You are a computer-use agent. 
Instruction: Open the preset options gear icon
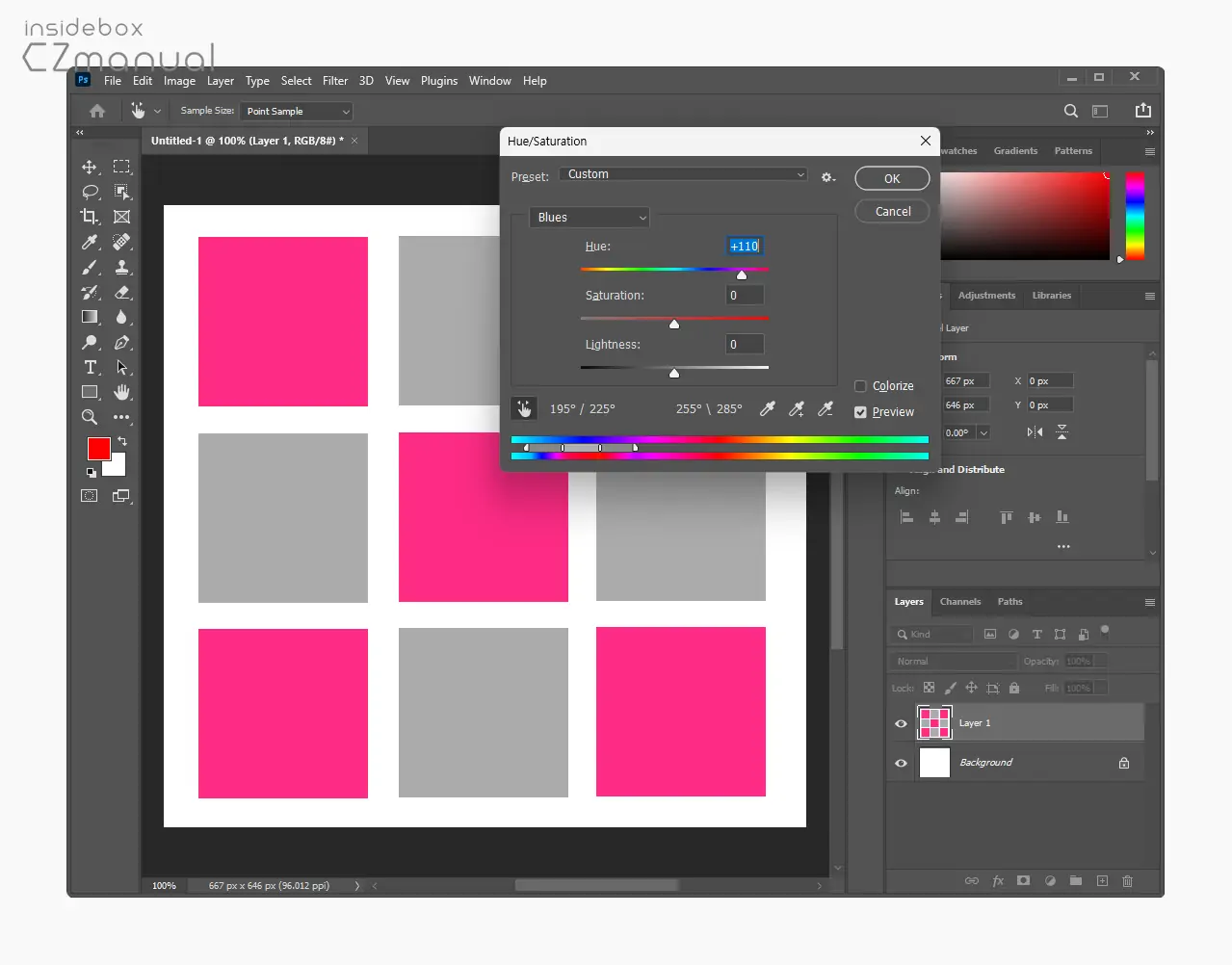(x=827, y=177)
